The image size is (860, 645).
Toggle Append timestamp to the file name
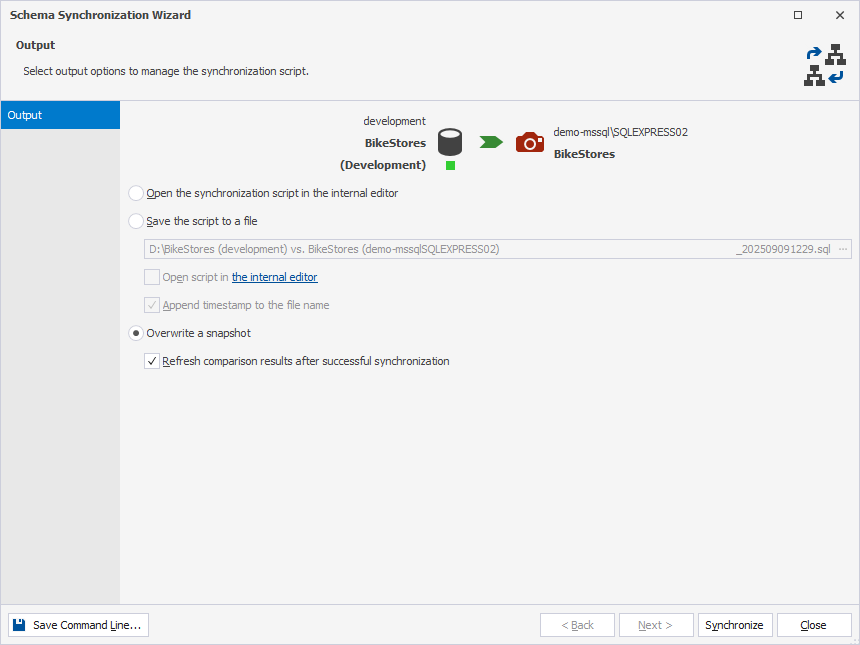(x=151, y=305)
